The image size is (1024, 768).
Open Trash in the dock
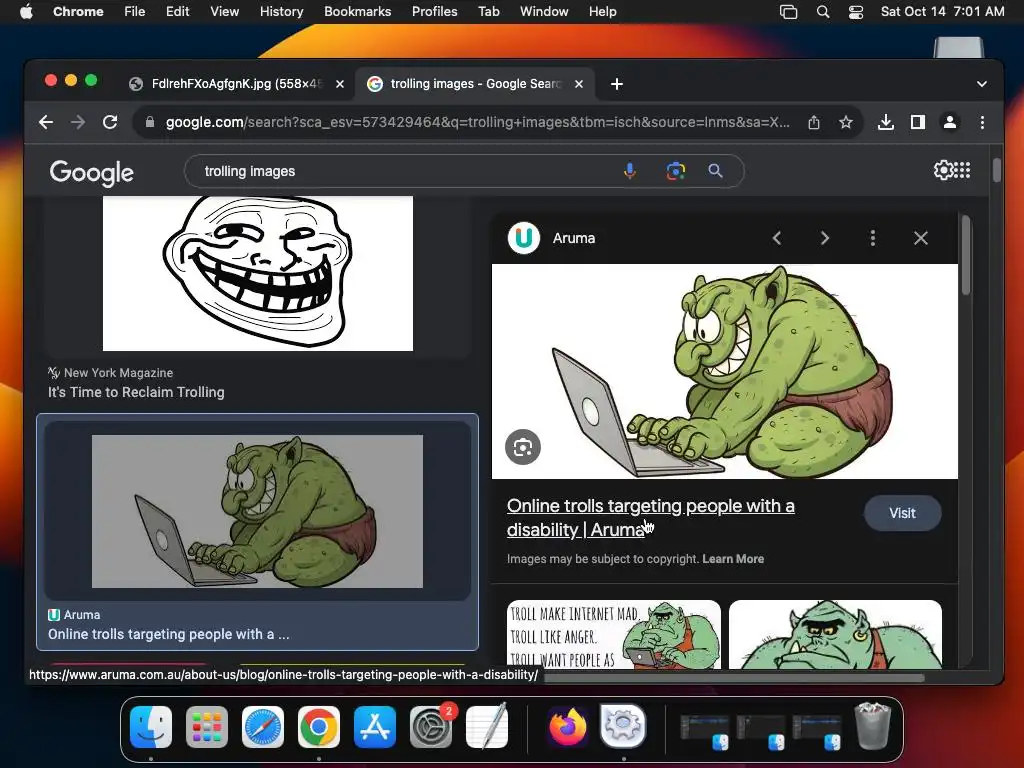coord(873,725)
